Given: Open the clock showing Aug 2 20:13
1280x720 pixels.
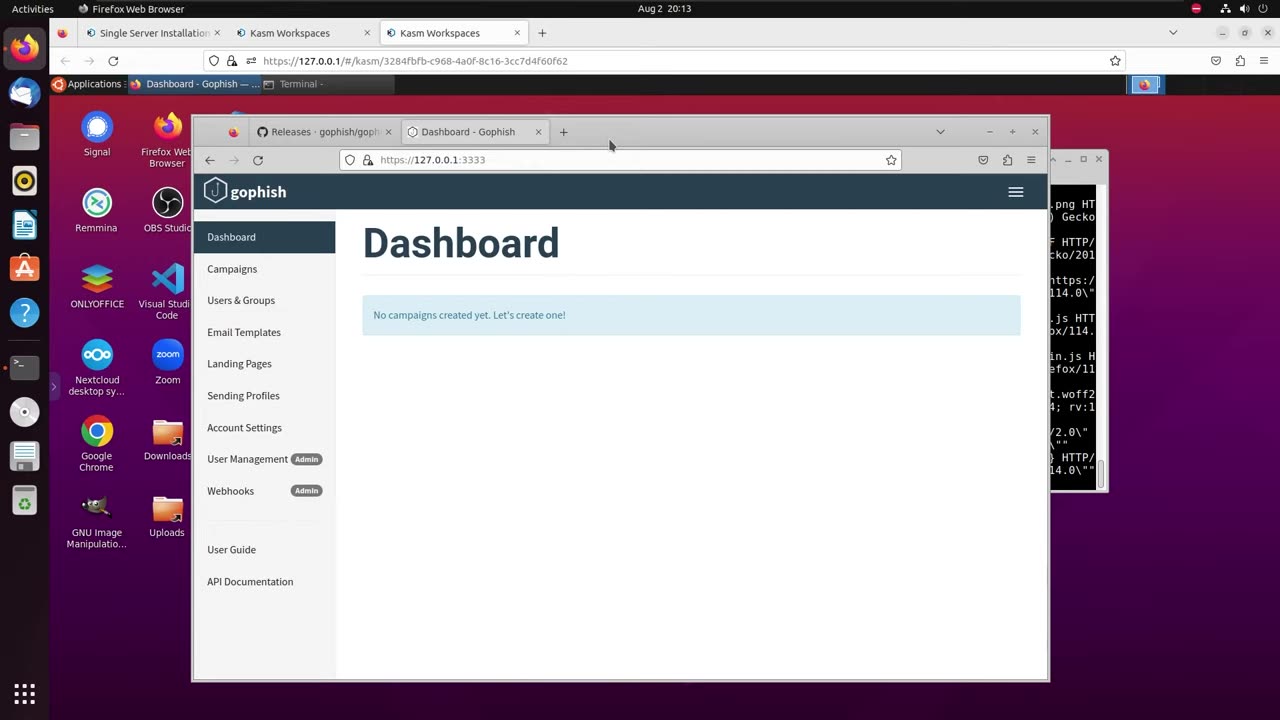Looking at the screenshot, I should pyautogui.click(x=664, y=9).
